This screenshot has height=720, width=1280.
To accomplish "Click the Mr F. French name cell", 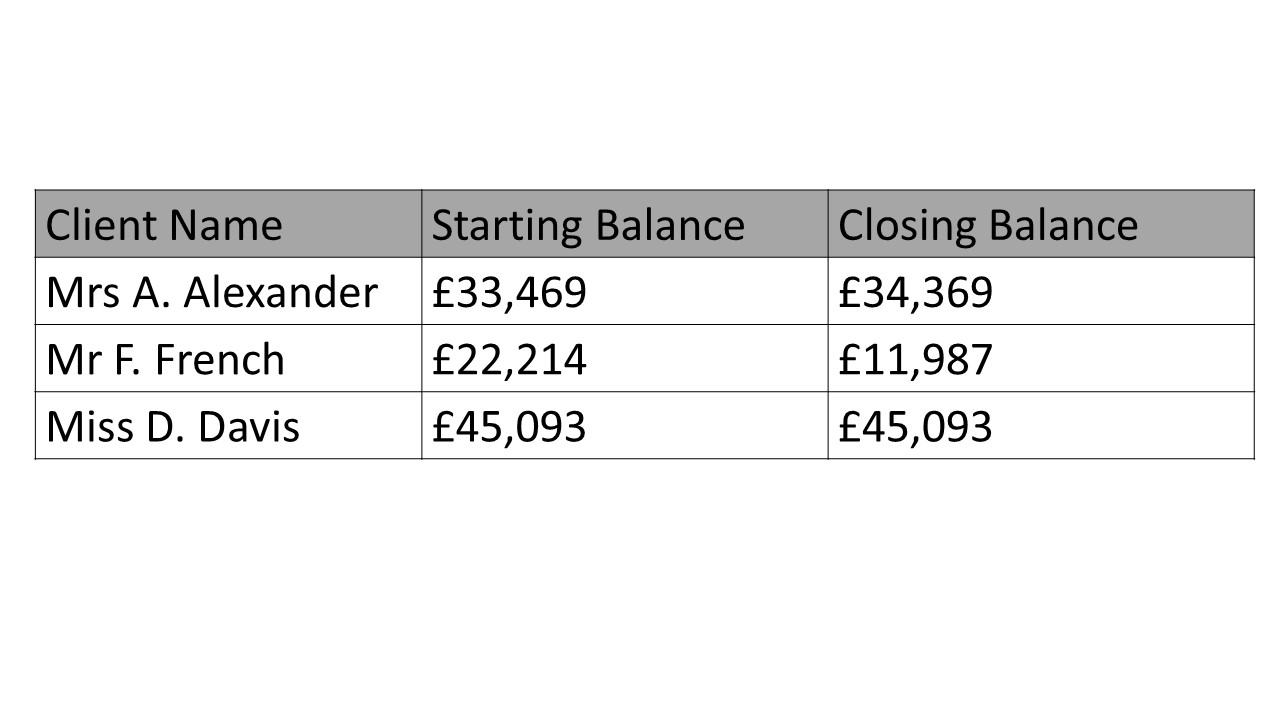I will pos(228,358).
